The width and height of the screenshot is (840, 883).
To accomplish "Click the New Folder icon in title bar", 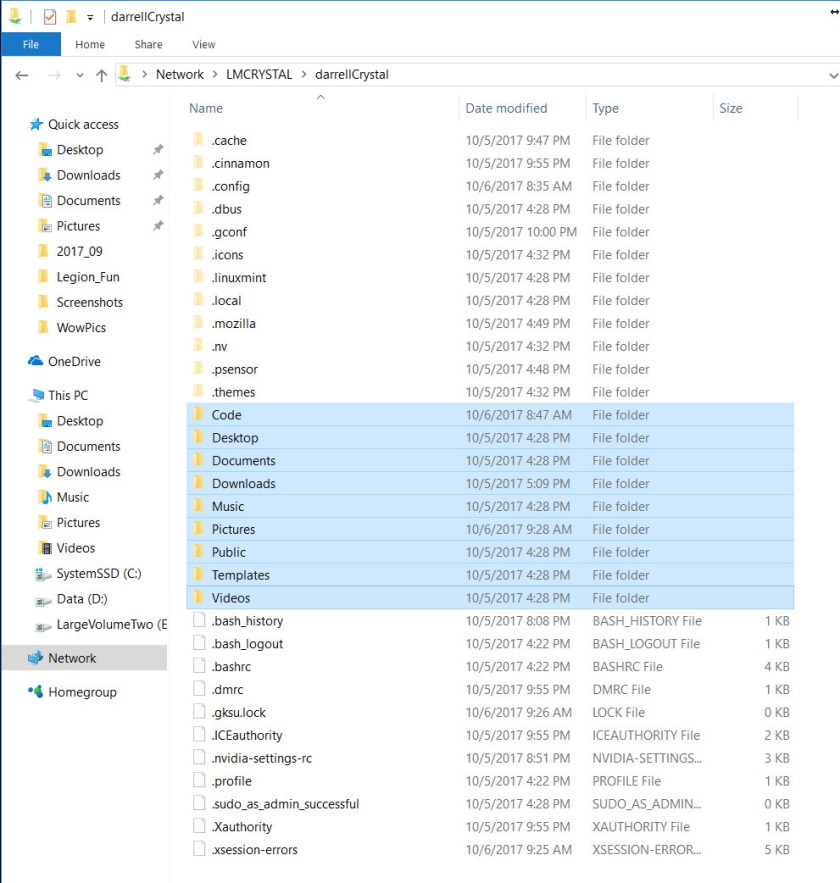I will pyautogui.click(x=71, y=17).
